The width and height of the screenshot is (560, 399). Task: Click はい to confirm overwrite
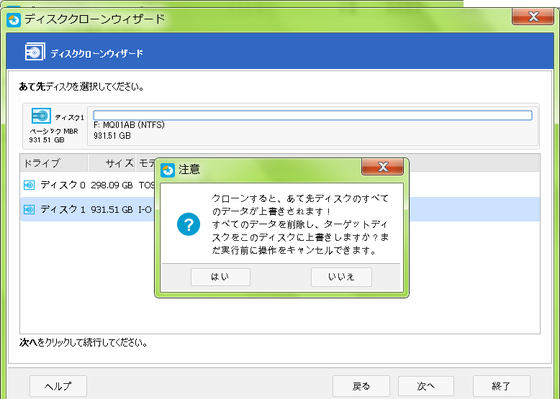click(x=220, y=277)
